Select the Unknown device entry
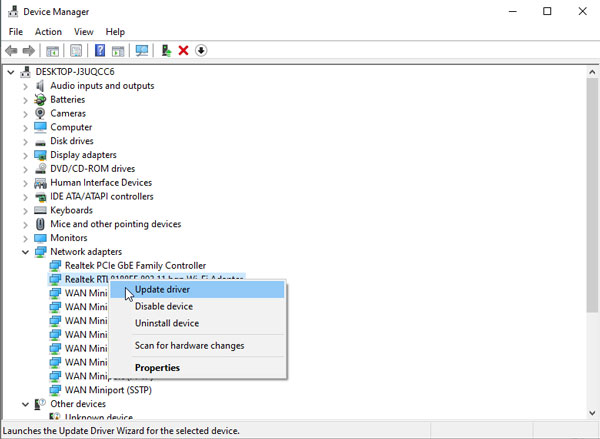 tap(99, 417)
